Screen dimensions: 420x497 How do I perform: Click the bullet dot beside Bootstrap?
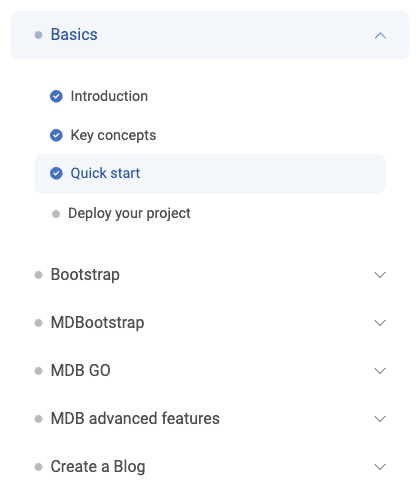(39, 275)
